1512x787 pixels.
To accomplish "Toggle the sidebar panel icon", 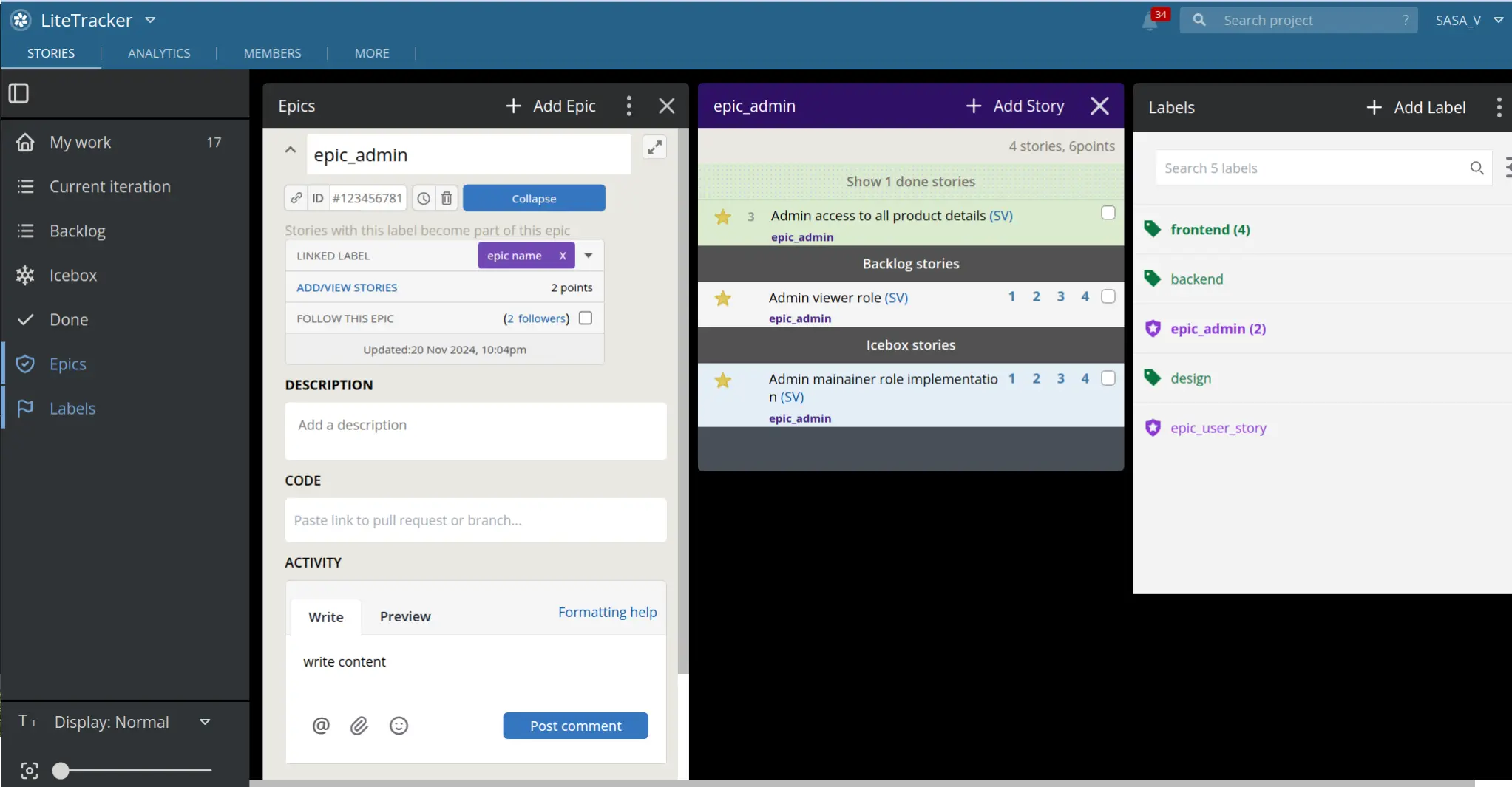I will tap(18, 93).
